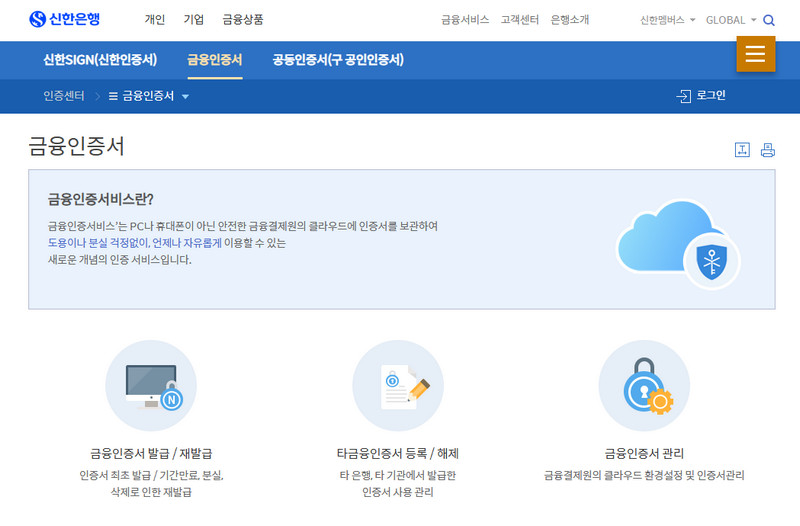Open the 고객센터 menu
Image resolution: width=800 pixels, height=526 pixels.
(519, 19)
